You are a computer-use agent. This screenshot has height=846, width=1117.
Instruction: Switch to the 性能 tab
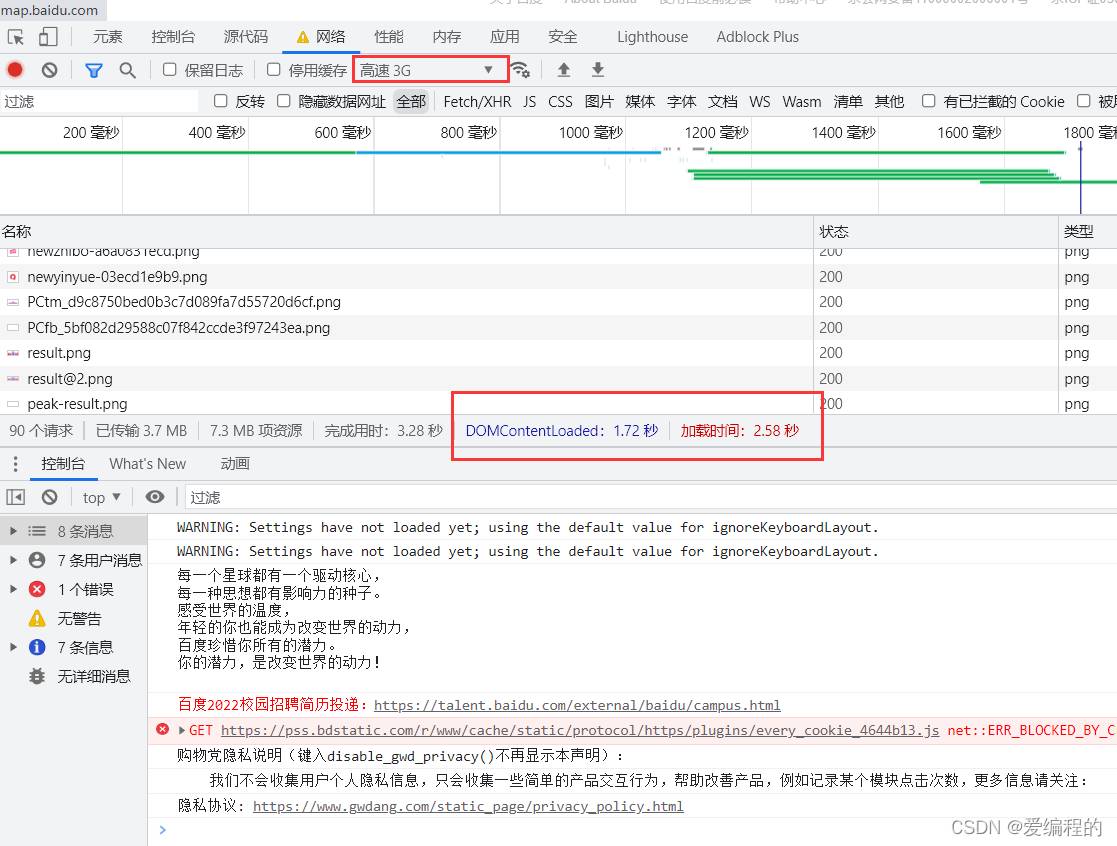[x=389, y=37]
